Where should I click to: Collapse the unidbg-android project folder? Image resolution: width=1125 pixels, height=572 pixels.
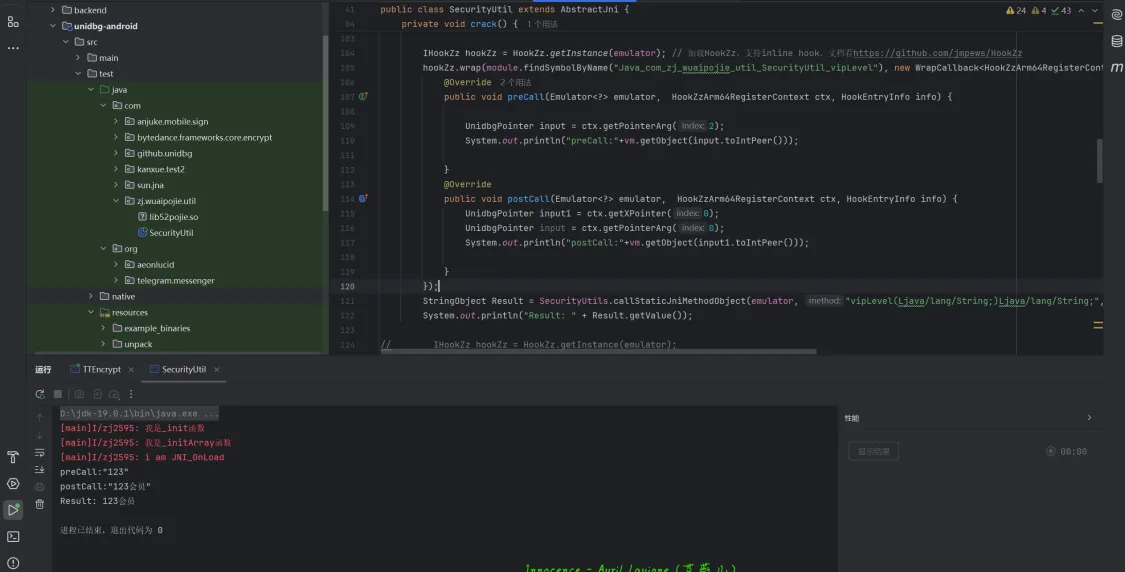click(53, 26)
